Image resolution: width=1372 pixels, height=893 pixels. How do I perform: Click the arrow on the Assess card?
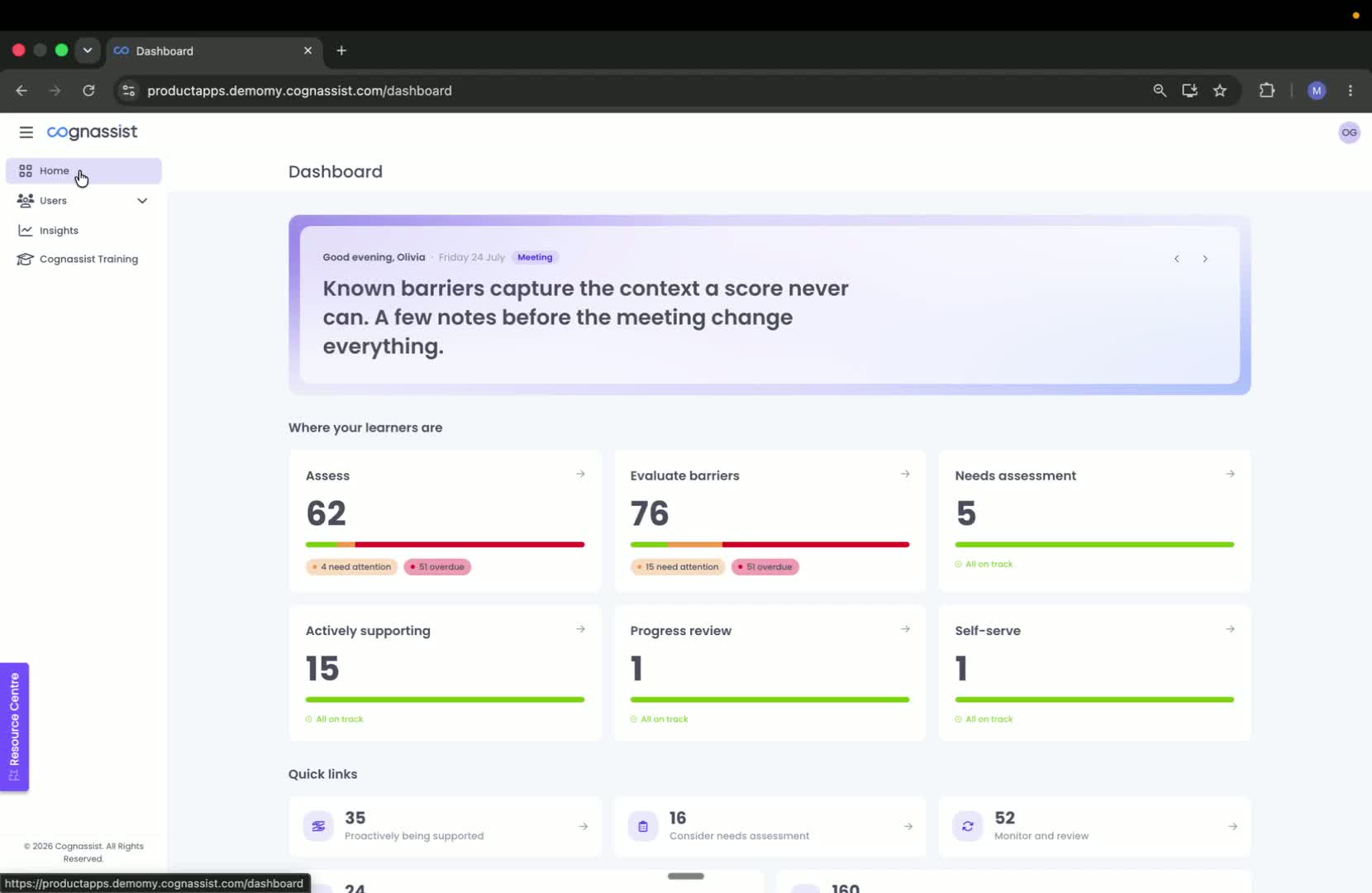click(x=580, y=474)
